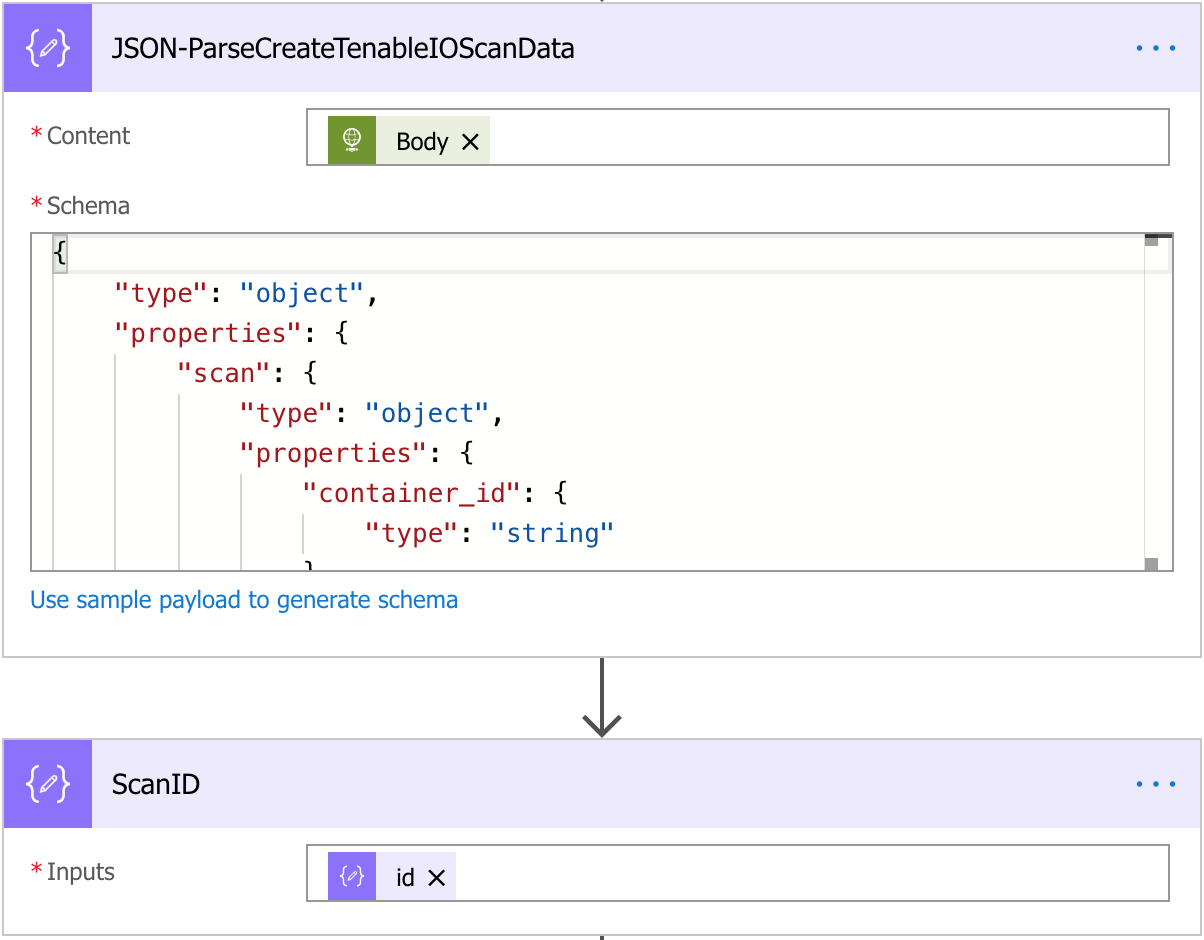1204x940 pixels.
Task: Select the id token label in Inputs
Action: click(x=405, y=878)
